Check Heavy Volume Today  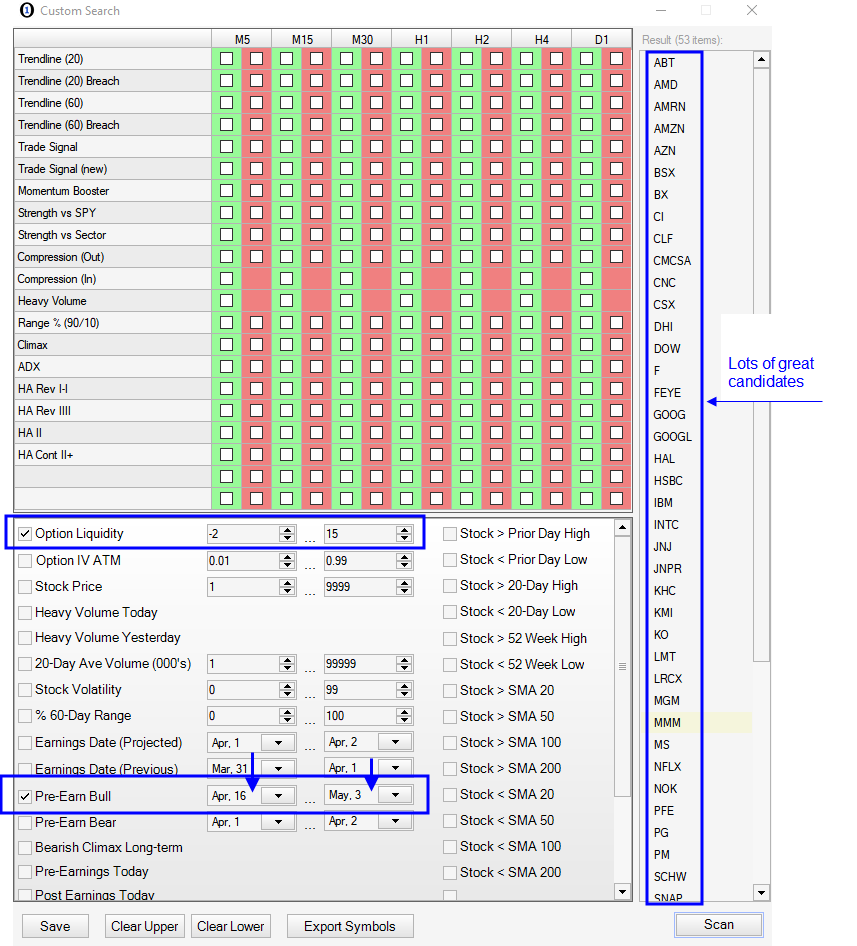pos(25,613)
